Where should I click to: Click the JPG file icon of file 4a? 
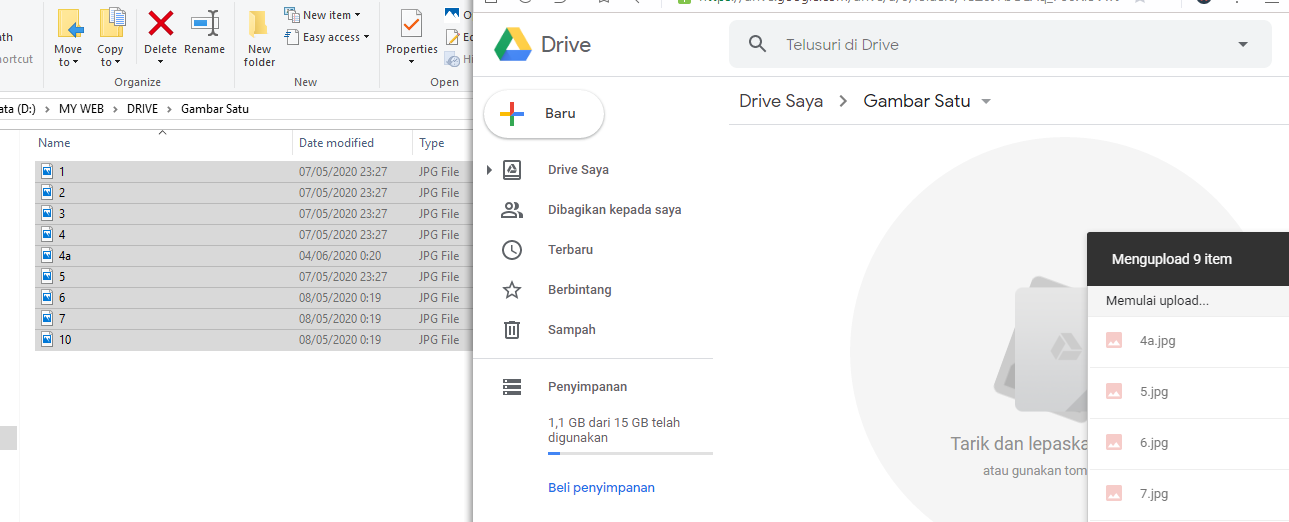pos(47,255)
